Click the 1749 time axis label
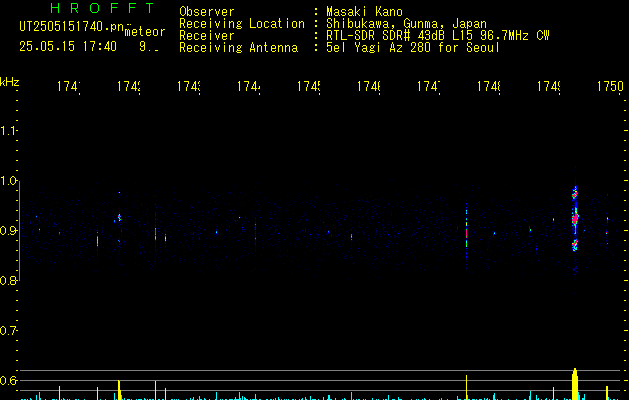Screen dimensions: 629x400 549,86
